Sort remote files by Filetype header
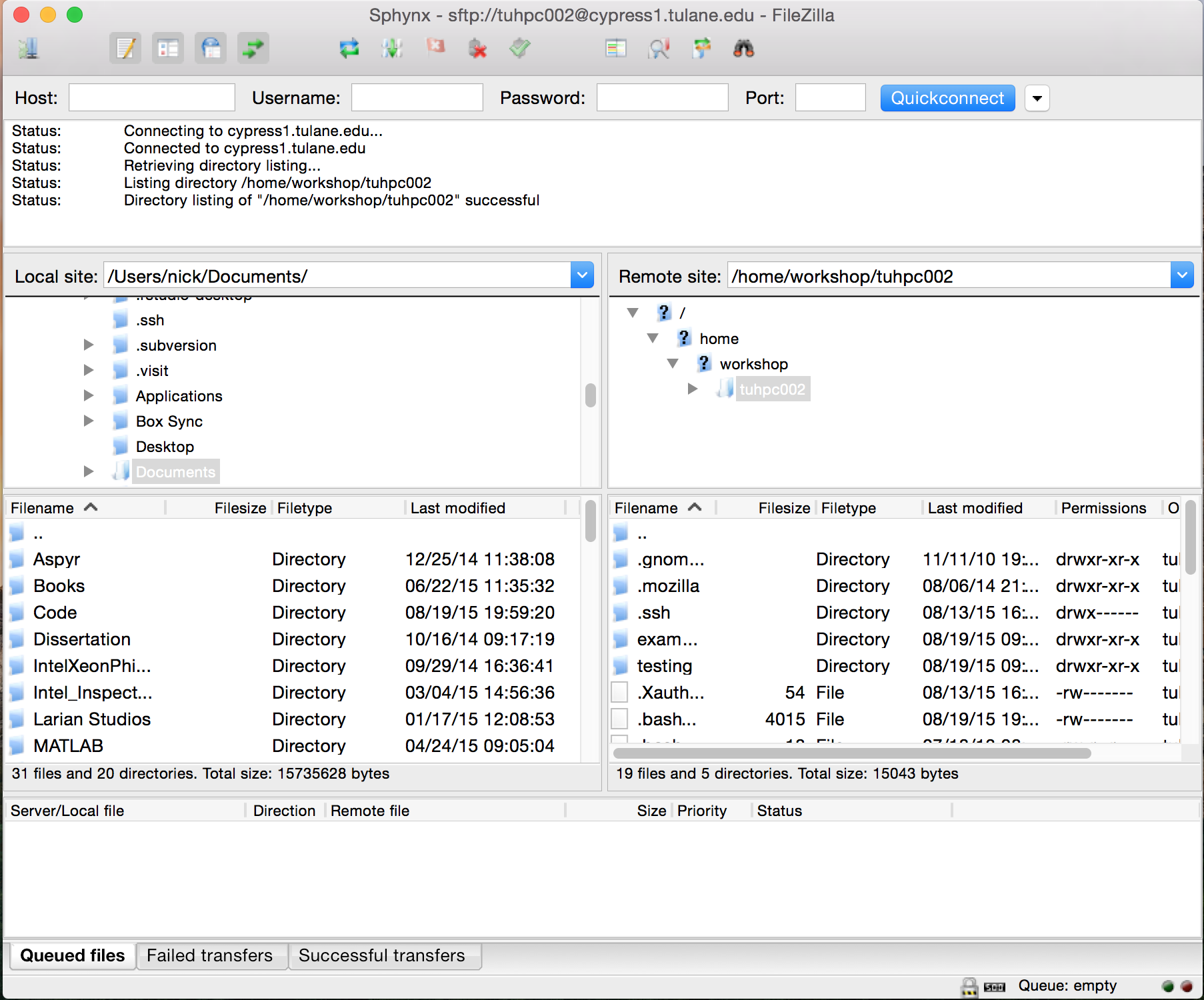The width and height of the screenshot is (1204, 1000). [x=869, y=508]
